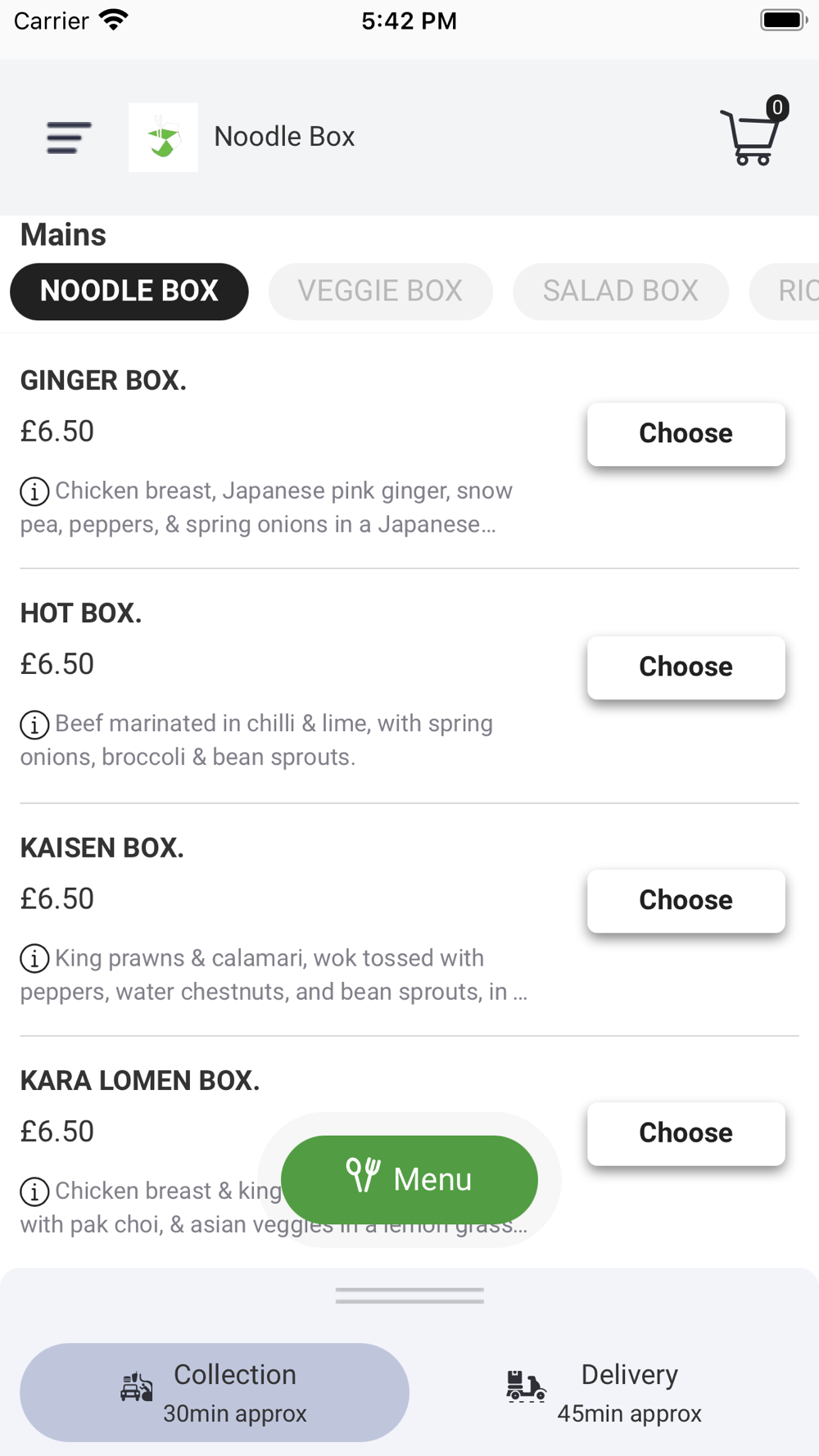Choose the Kara Lomen Box item
The image size is (819, 1456).
click(686, 1133)
